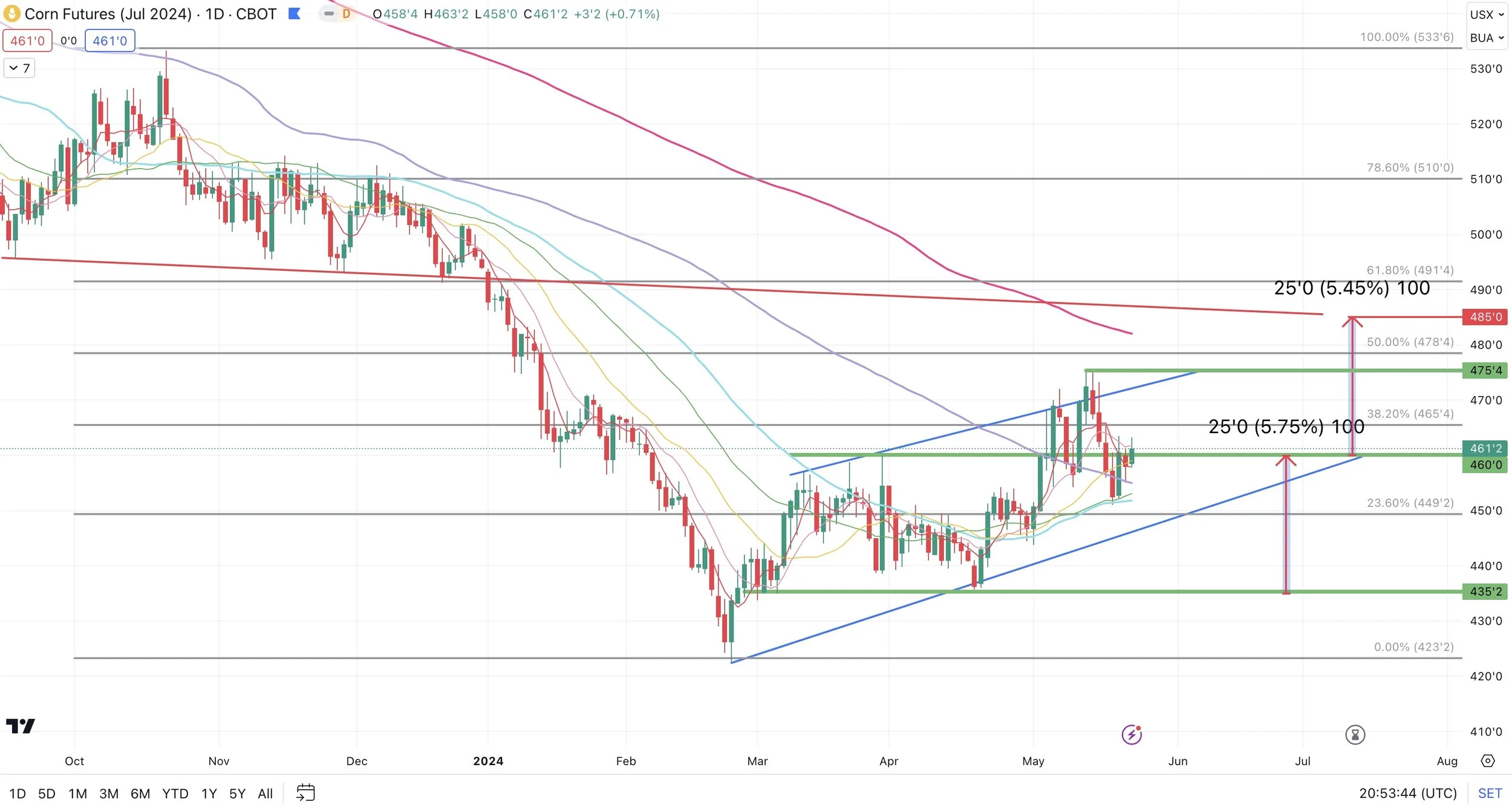
Task: Open the go-to-date calendar icon
Action: tap(305, 792)
